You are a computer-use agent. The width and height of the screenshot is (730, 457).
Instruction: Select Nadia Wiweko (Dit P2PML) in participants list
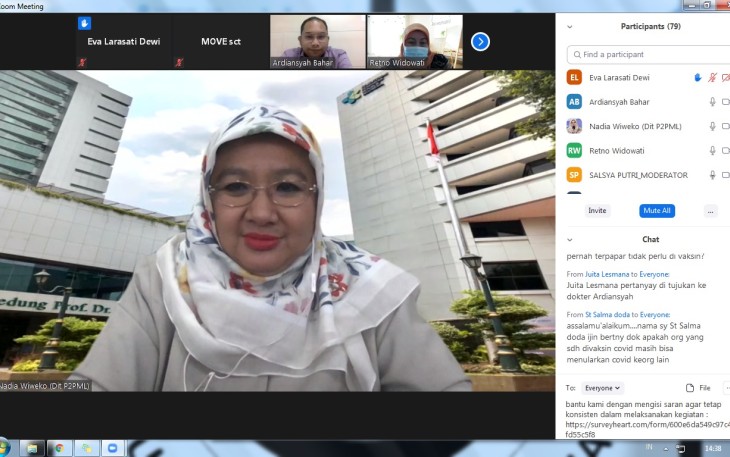tap(635, 126)
